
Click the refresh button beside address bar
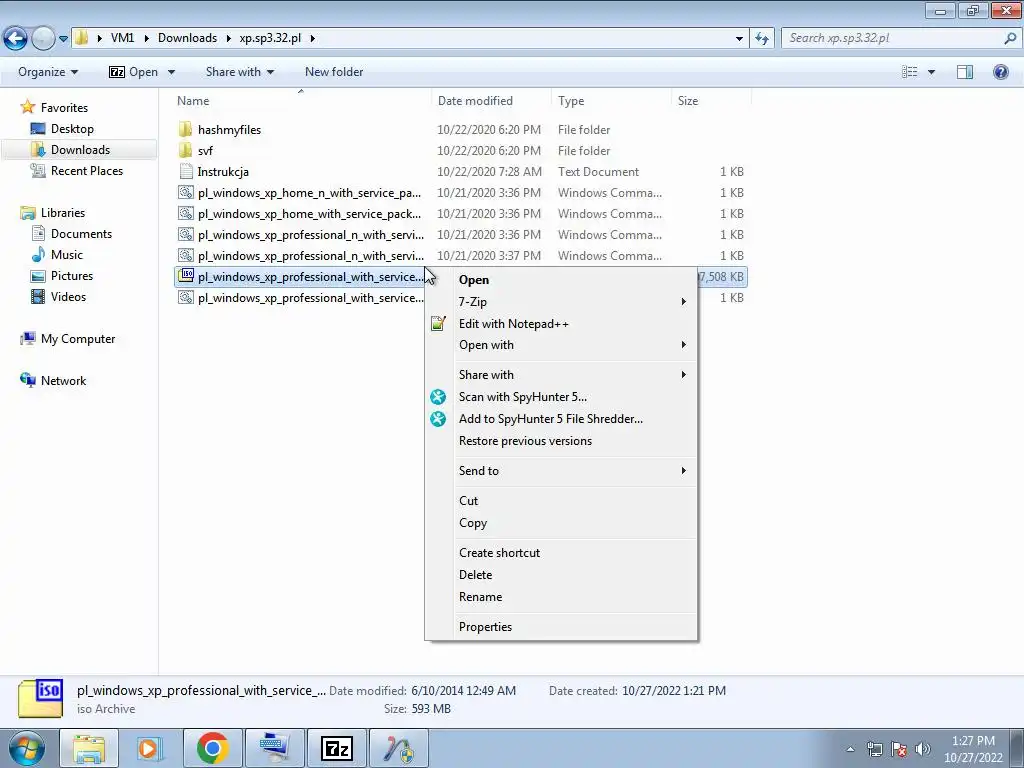(761, 38)
